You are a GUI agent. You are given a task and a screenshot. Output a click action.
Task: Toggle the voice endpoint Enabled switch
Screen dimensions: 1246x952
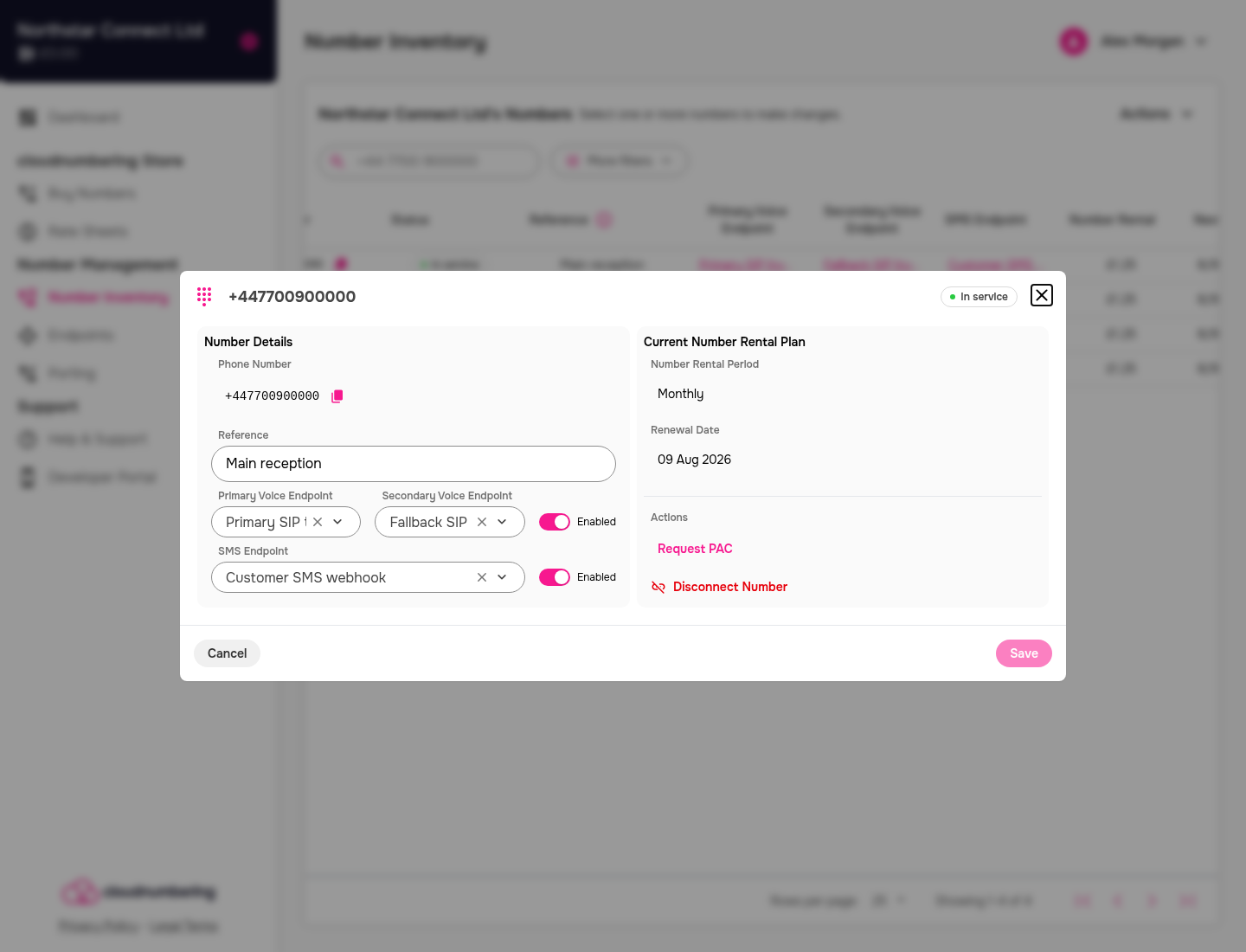click(555, 522)
